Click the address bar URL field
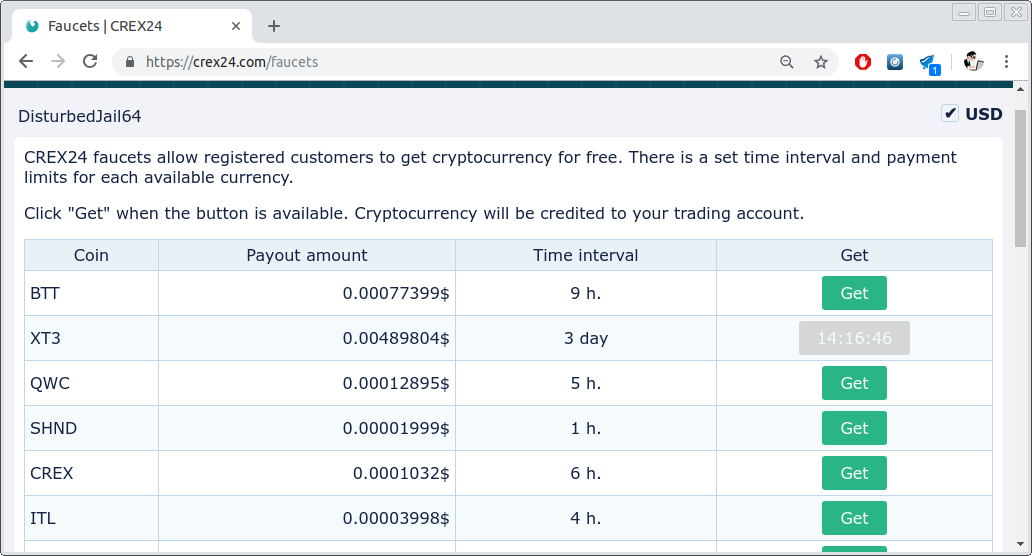 pos(450,62)
